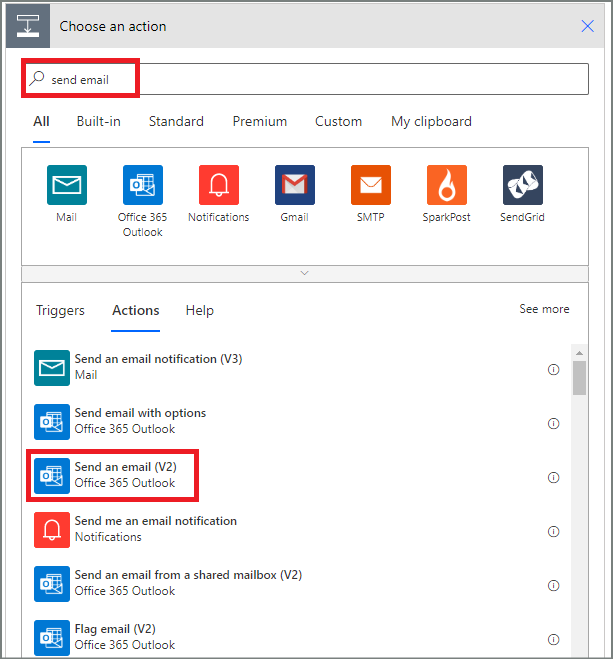613x659 pixels.
Task: Show info for Send an email notification (V3)
Action: 553,369
